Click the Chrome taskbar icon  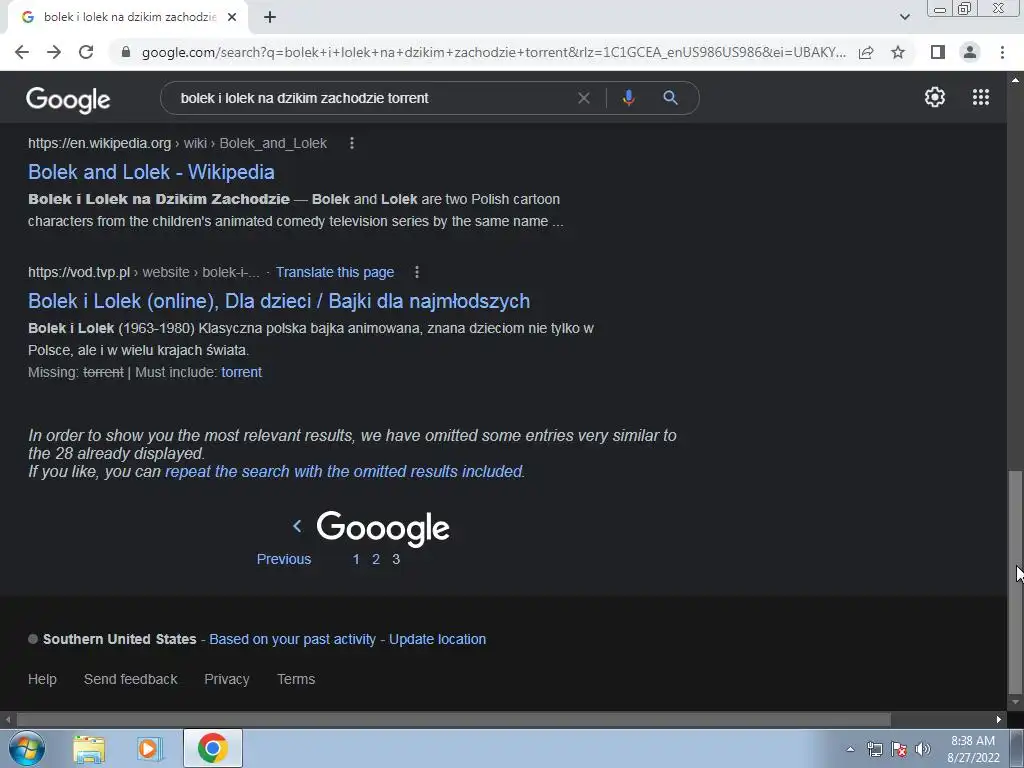point(213,748)
